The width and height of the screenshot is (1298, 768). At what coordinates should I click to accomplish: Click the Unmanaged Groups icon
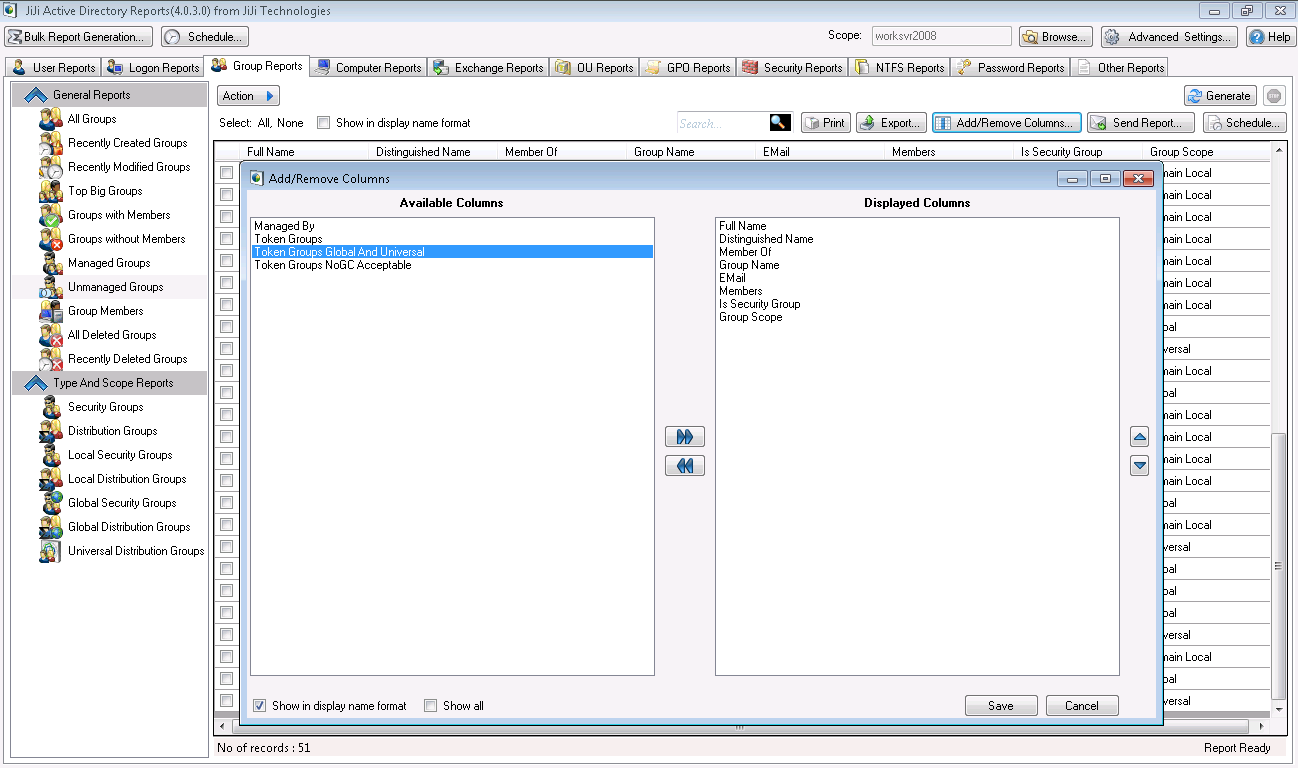[x=51, y=287]
